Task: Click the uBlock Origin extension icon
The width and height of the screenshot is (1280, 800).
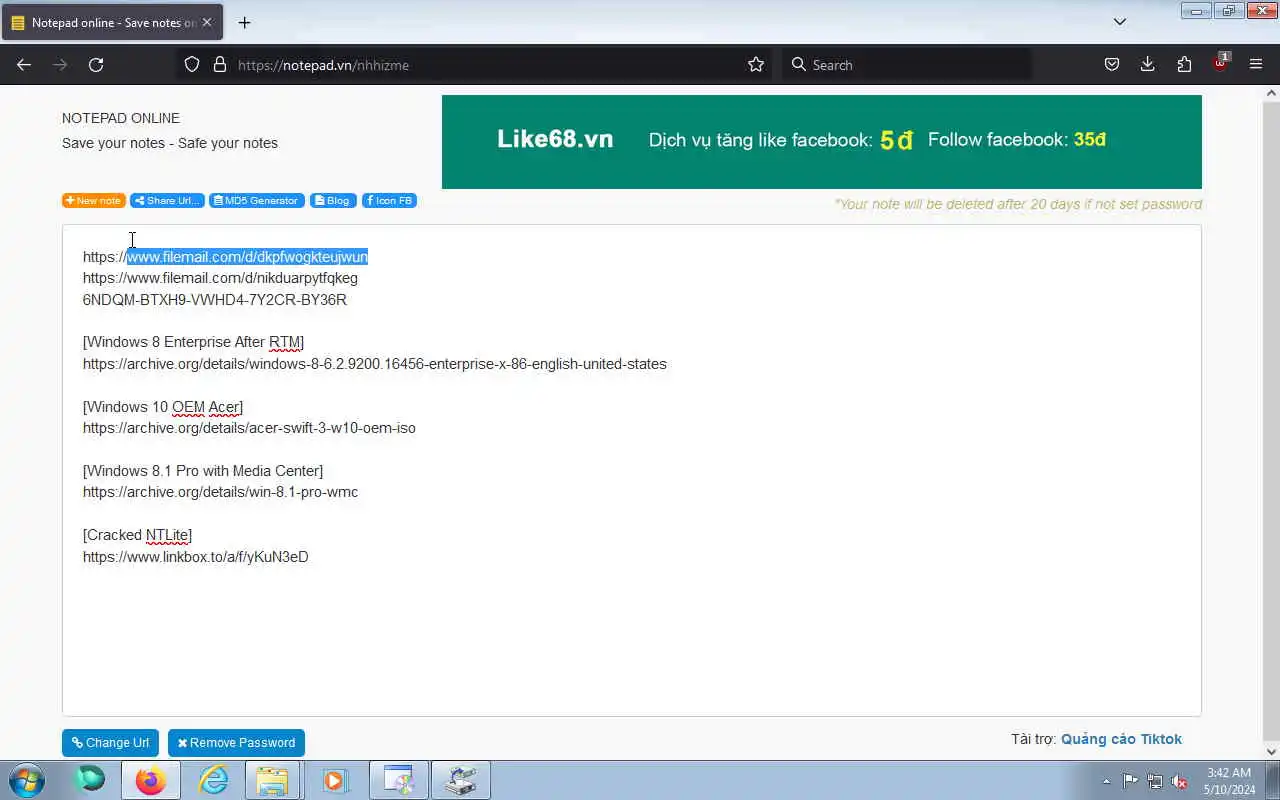Action: [x=1220, y=62]
